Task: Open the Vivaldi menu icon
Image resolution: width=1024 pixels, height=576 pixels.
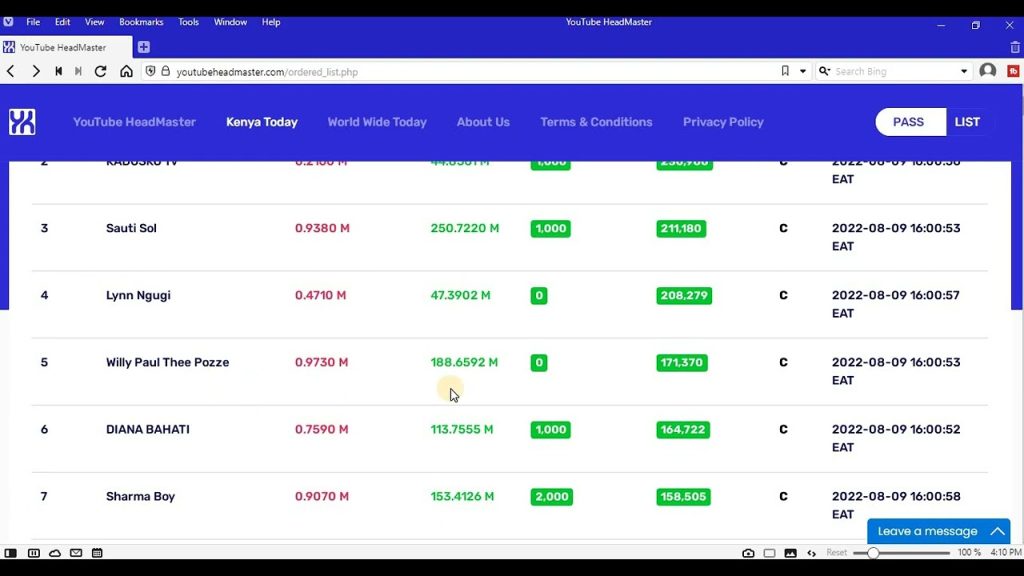Action: pos(8,22)
